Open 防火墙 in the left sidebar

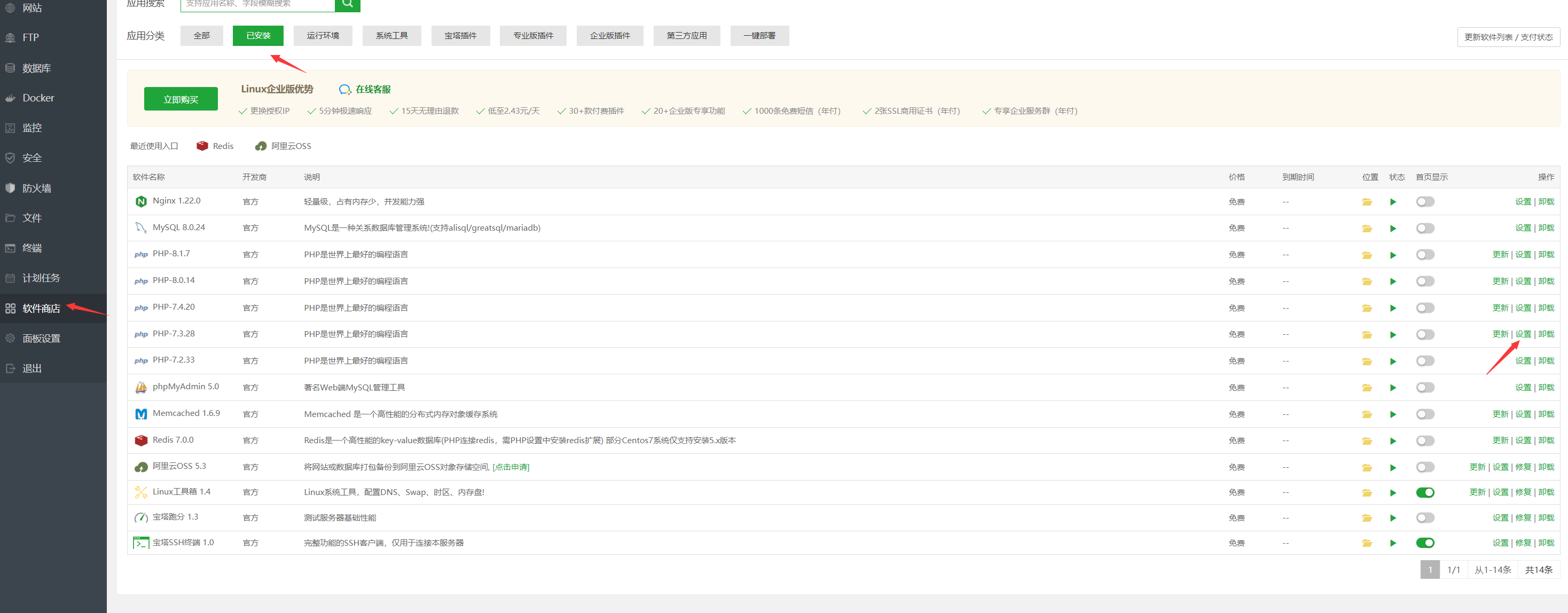pyautogui.click(x=36, y=188)
